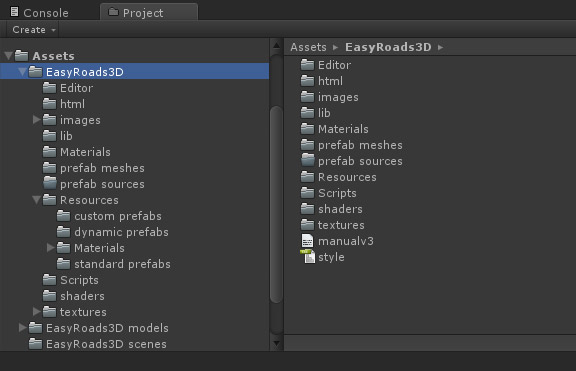Select 'manualv3' file name in right pane
The height and width of the screenshot is (371, 576).
coord(346,241)
